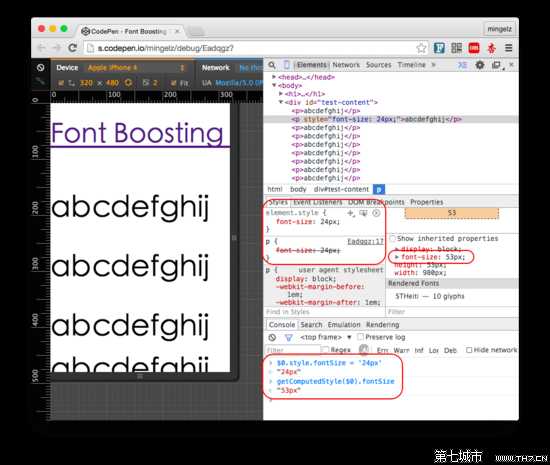Clear the console with the circle-slash icon
The height and width of the screenshot is (465, 550).
pos(272,337)
